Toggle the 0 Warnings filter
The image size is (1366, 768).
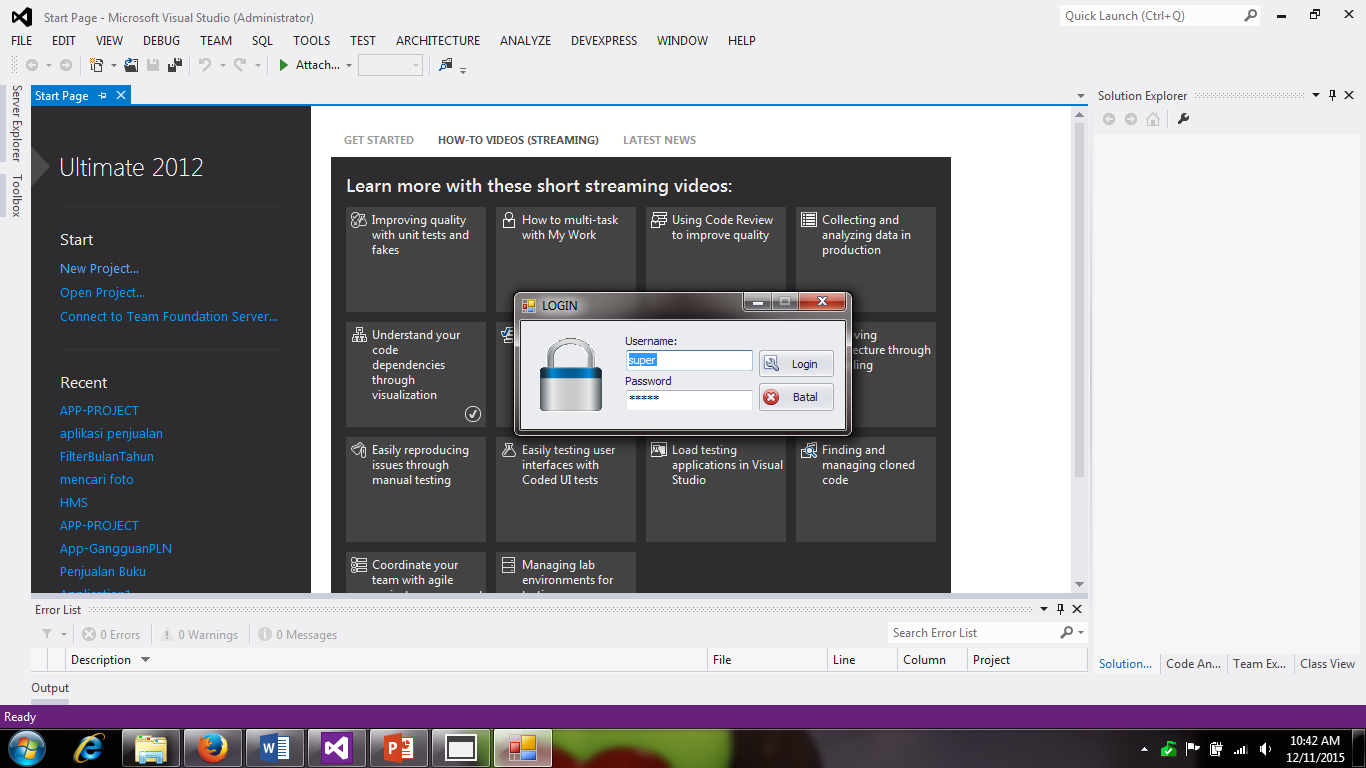[x=200, y=634]
